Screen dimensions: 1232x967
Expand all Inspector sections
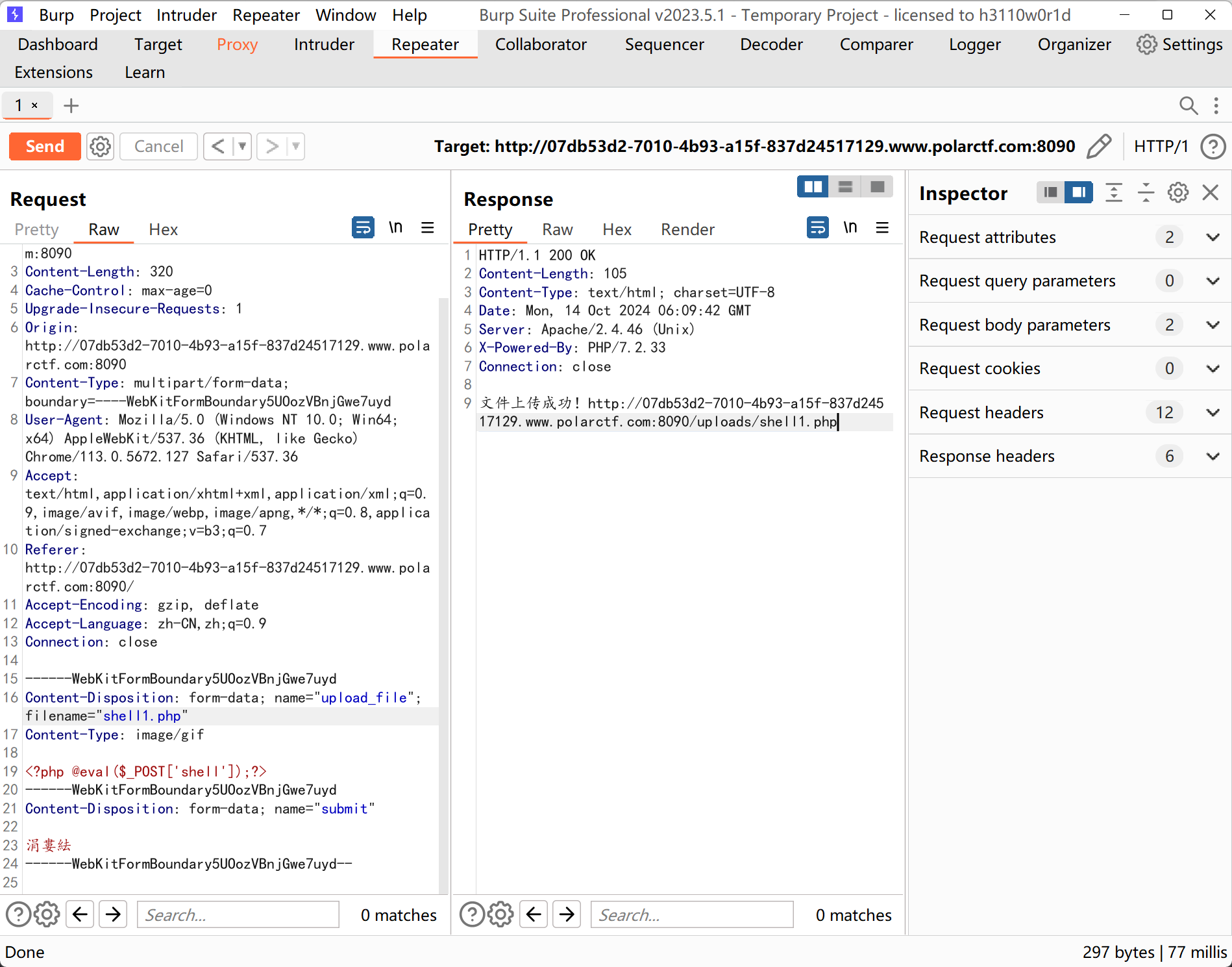click(1114, 192)
